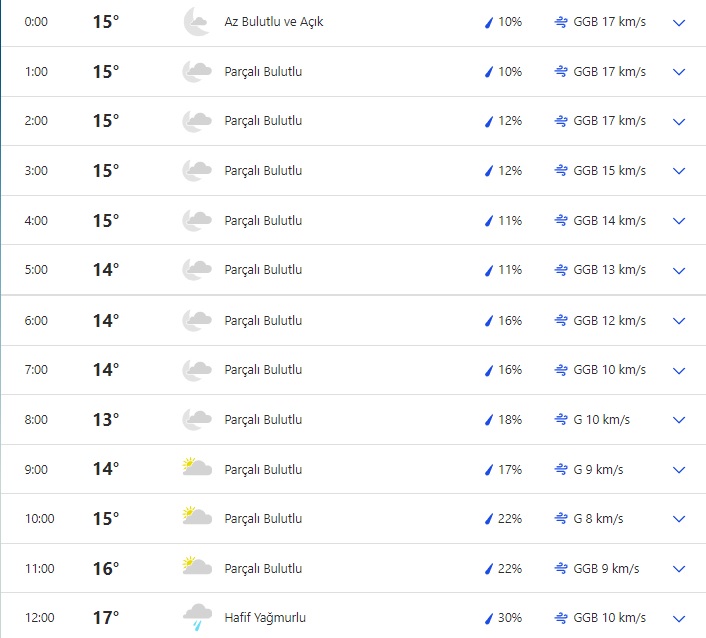Image resolution: width=706 pixels, height=638 pixels.
Task: Click the cloudy night icon at 3:00
Action: [x=196, y=171]
